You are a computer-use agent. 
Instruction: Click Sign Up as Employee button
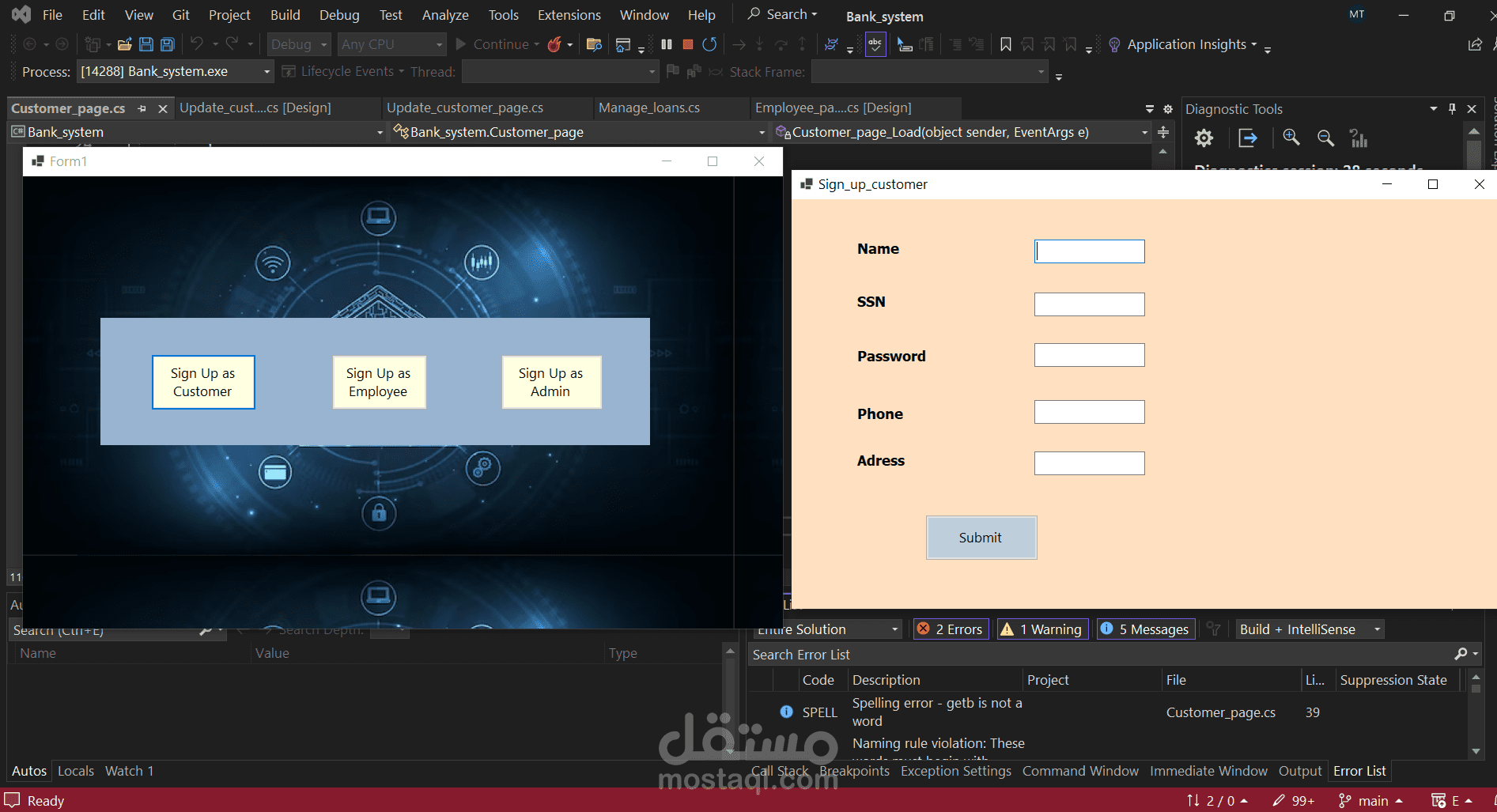[x=379, y=382]
